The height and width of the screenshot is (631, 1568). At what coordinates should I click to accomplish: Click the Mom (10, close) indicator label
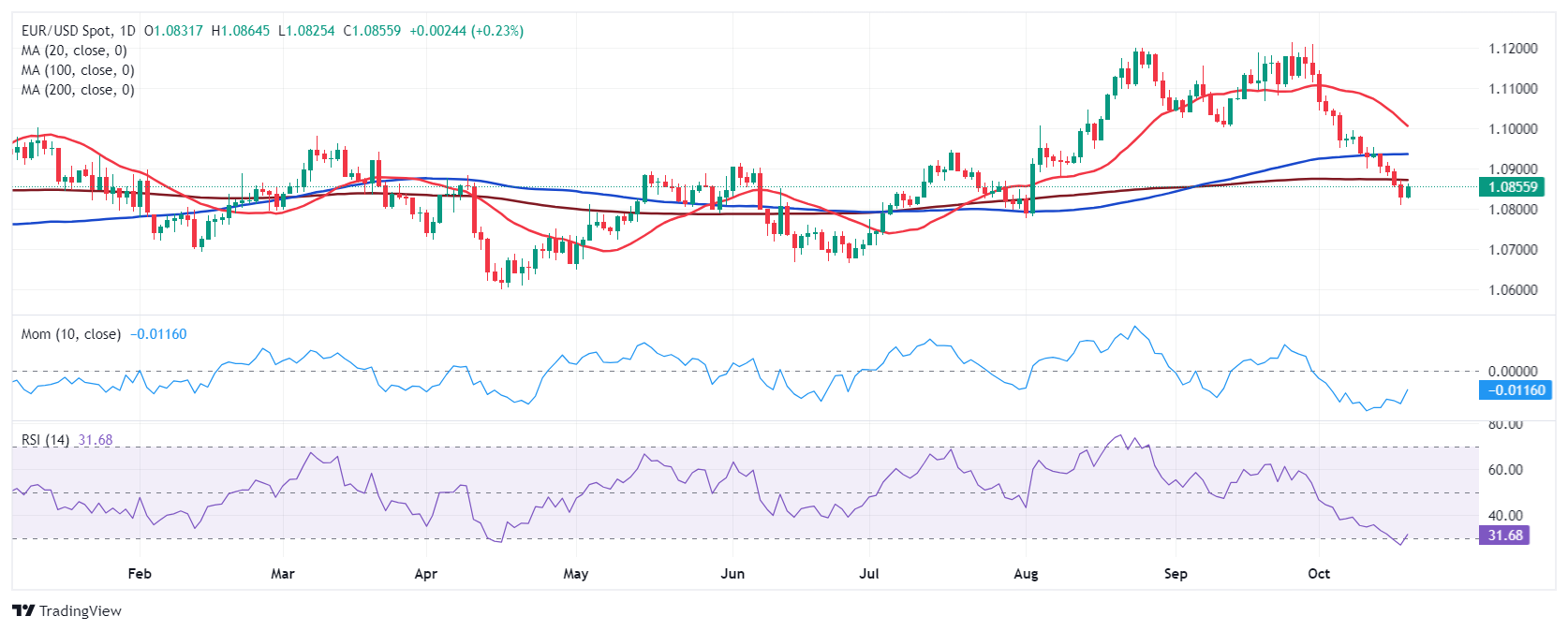point(71,334)
